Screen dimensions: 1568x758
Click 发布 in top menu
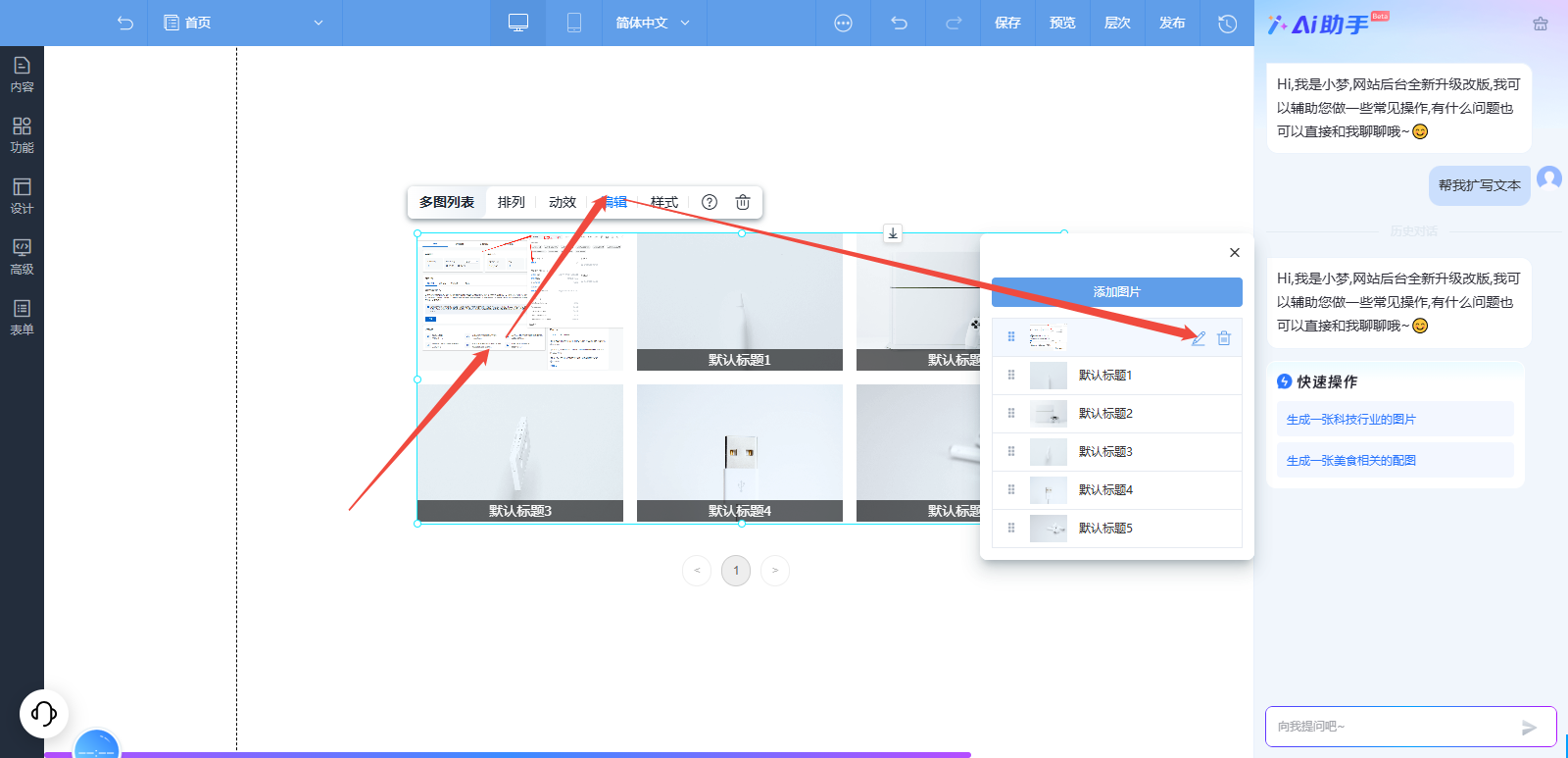click(1172, 23)
